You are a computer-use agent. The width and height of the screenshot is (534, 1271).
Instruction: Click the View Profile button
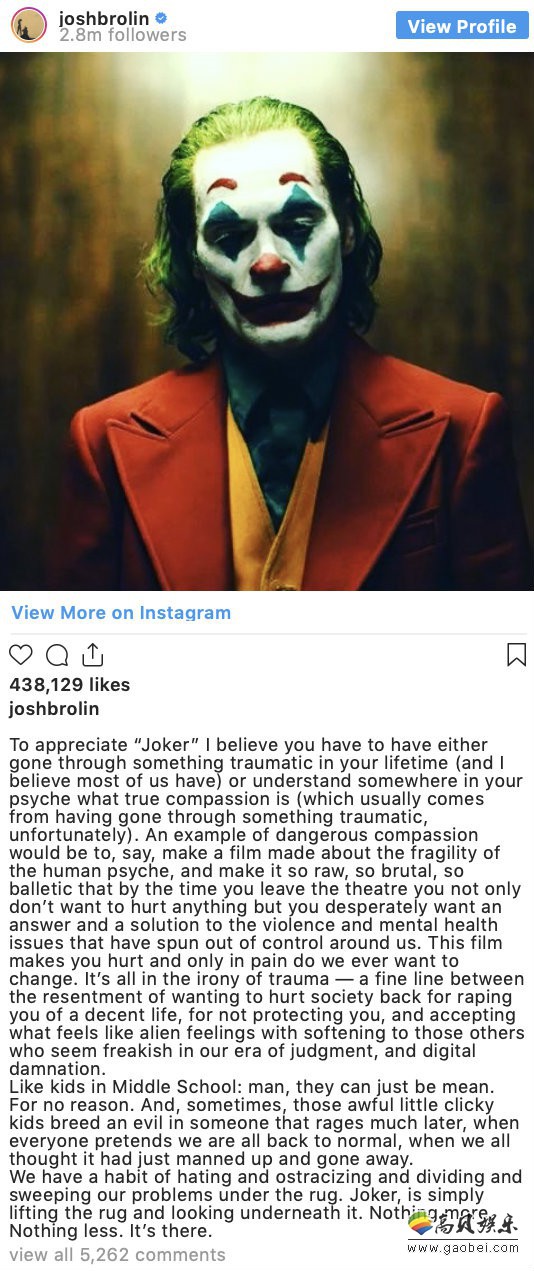point(462,26)
